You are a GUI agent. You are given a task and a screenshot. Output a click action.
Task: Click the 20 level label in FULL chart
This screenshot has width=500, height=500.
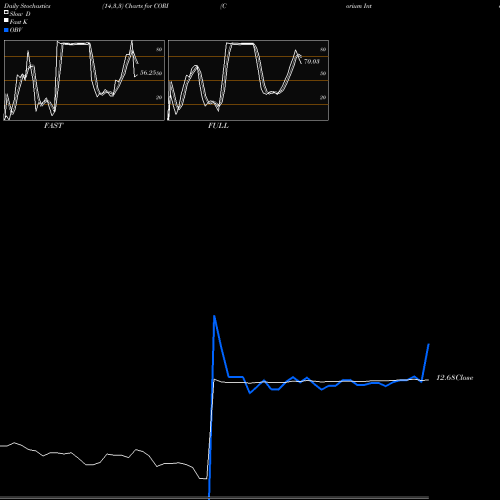click(x=323, y=97)
